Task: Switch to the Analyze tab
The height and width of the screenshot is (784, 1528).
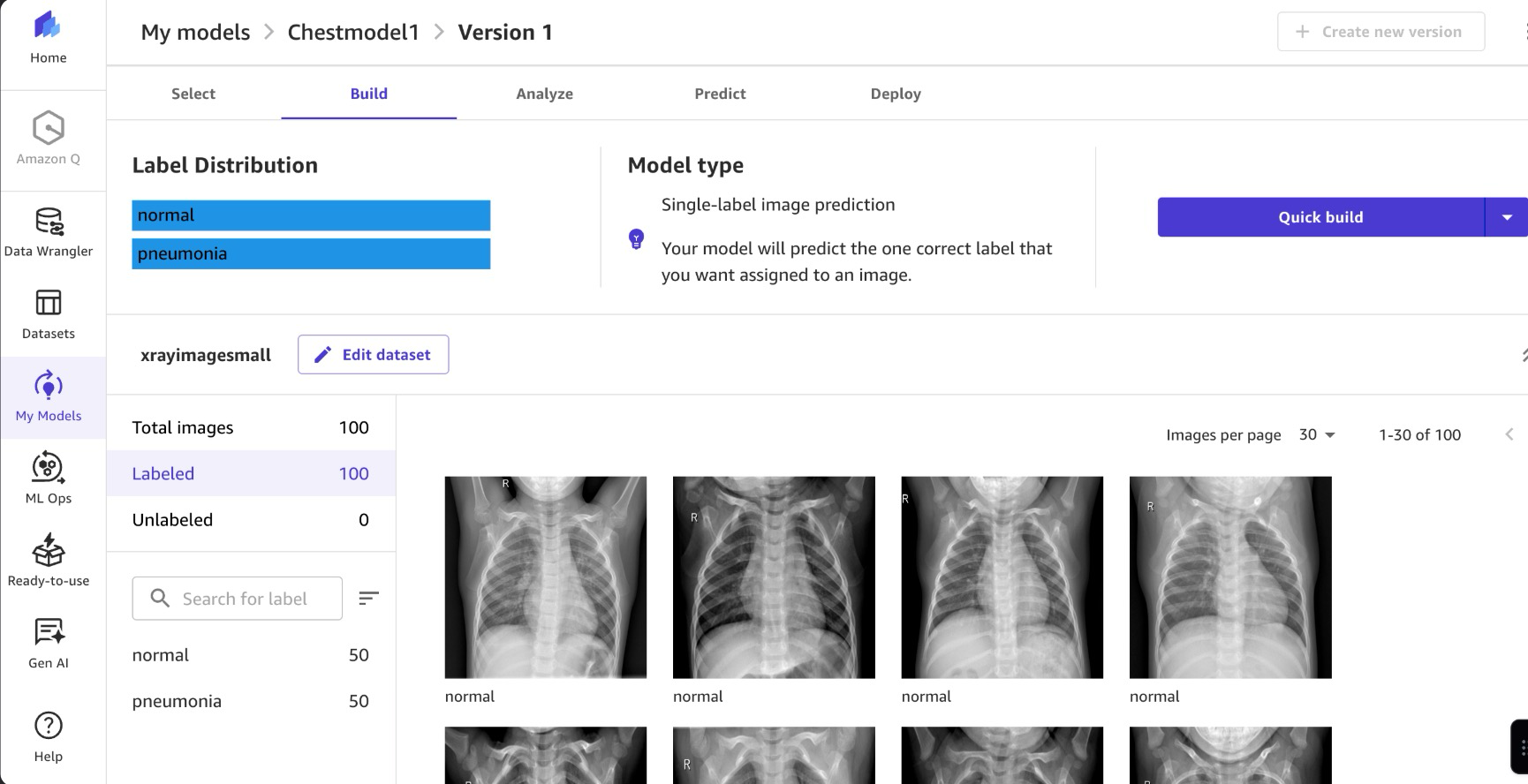Action: pos(544,94)
